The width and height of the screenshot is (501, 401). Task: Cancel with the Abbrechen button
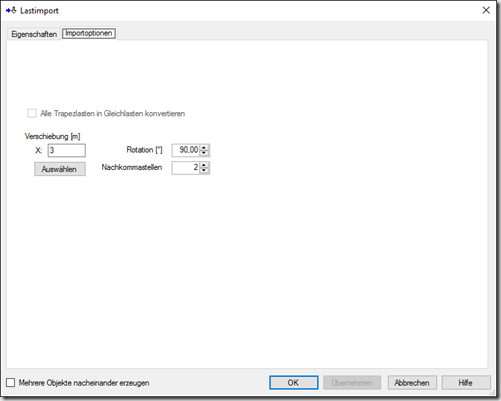[412, 383]
